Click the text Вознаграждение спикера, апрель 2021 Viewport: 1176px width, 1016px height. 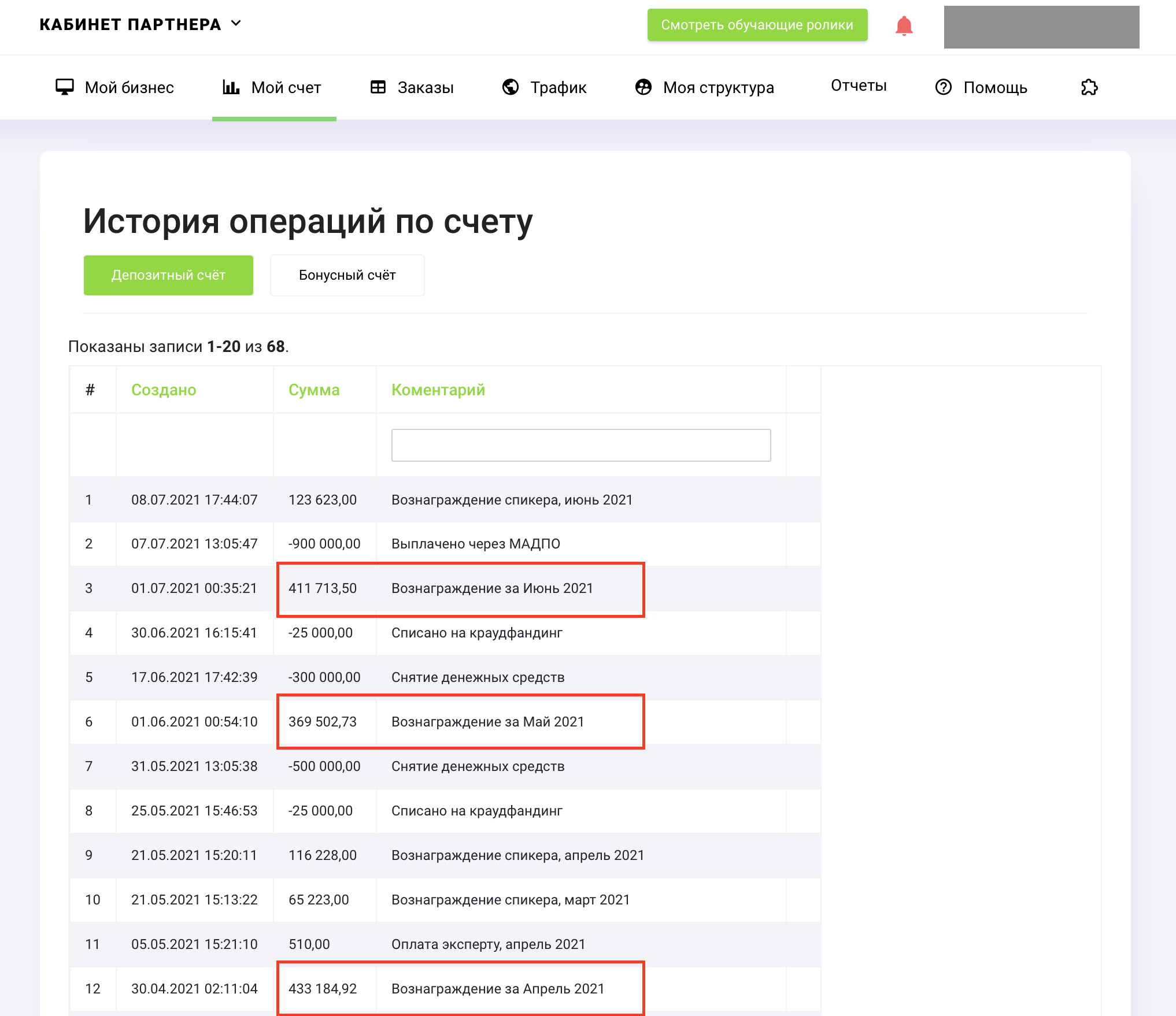(x=518, y=855)
